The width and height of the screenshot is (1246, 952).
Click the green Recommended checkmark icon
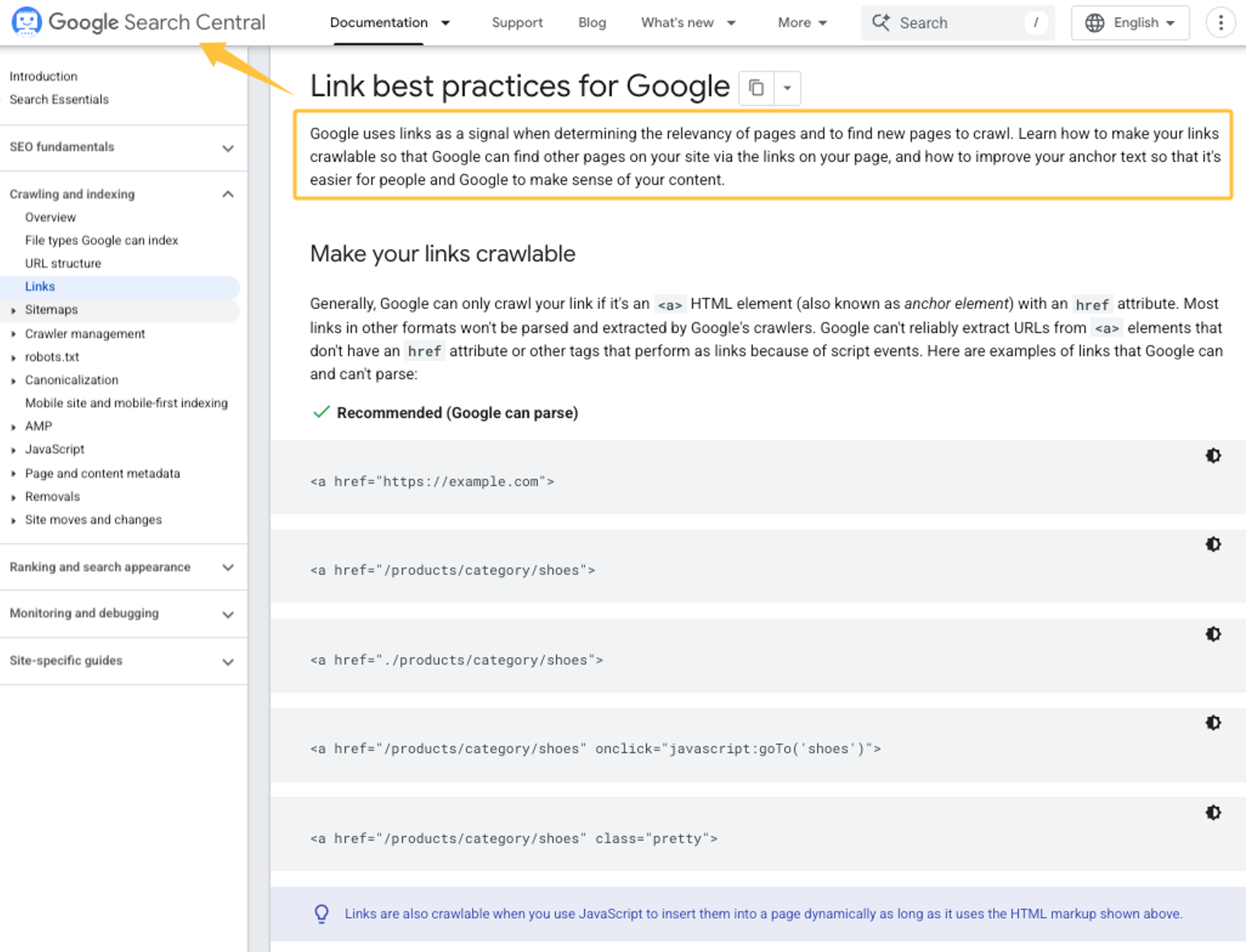point(321,412)
